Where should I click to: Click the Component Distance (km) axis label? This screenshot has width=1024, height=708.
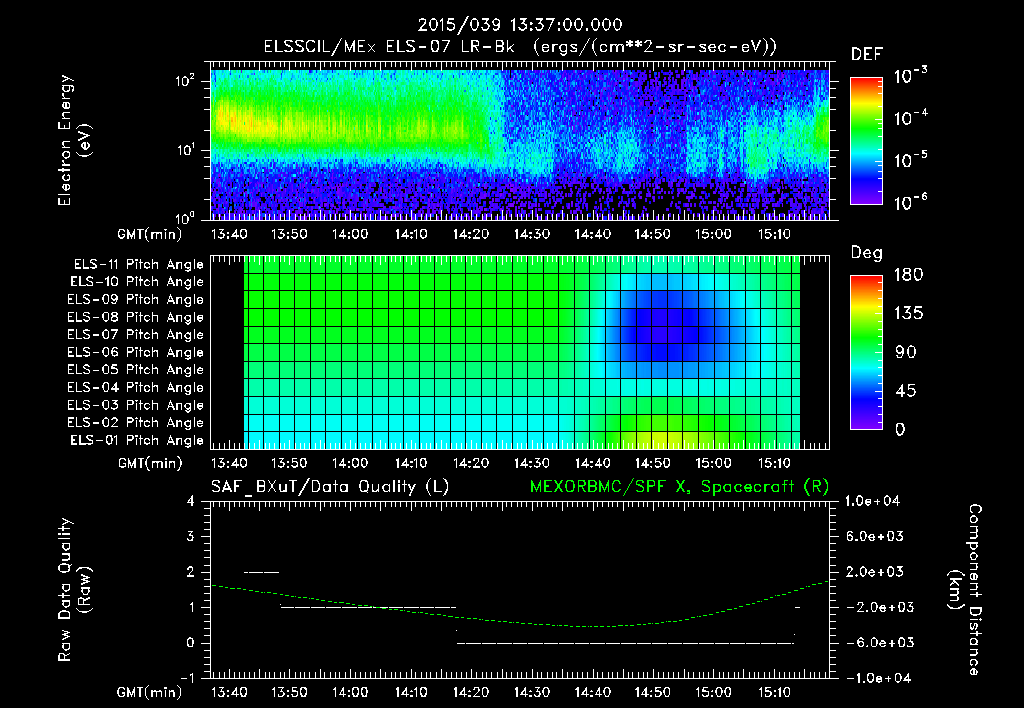click(965, 590)
